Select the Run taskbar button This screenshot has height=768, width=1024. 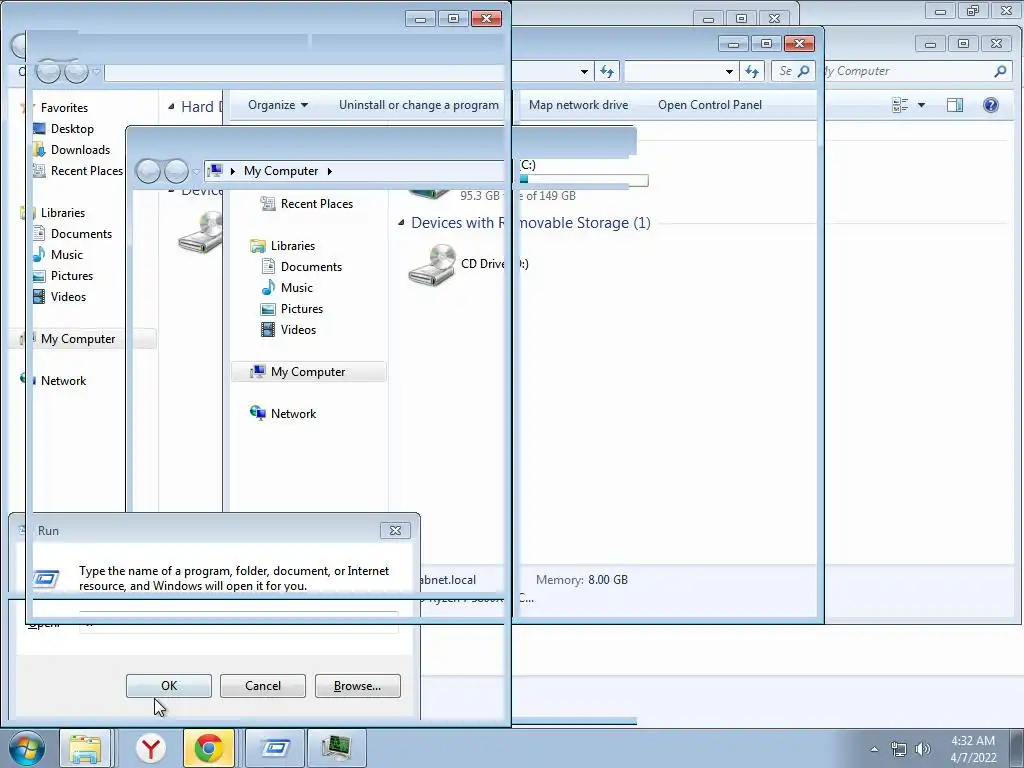[x=275, y=748]
